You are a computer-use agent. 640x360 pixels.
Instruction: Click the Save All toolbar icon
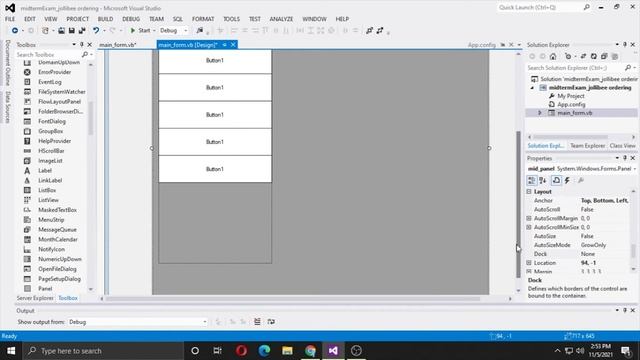[82, 31]
